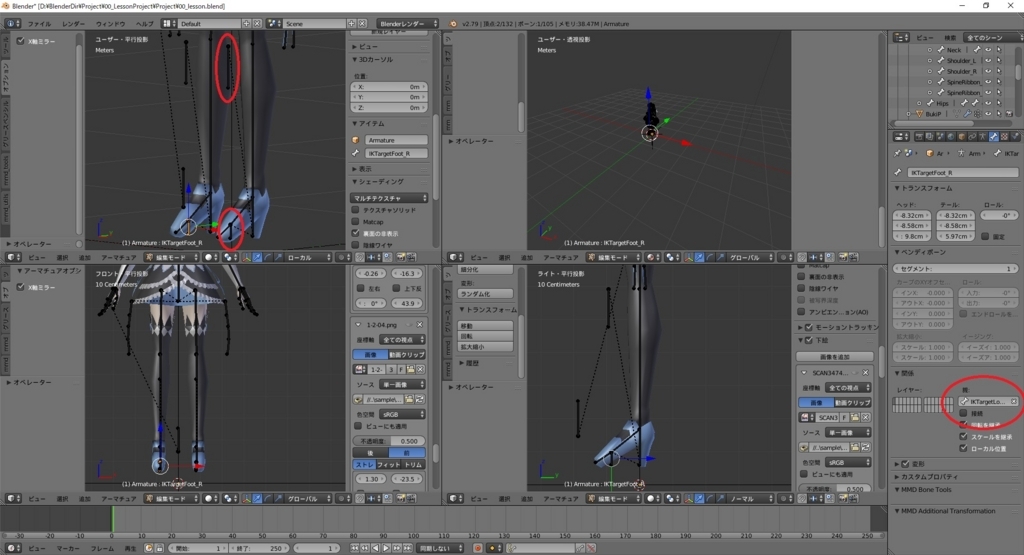Screen dimensions: 1024x555
Task: Click the 画像を追加 button
Action: (835, 357)
